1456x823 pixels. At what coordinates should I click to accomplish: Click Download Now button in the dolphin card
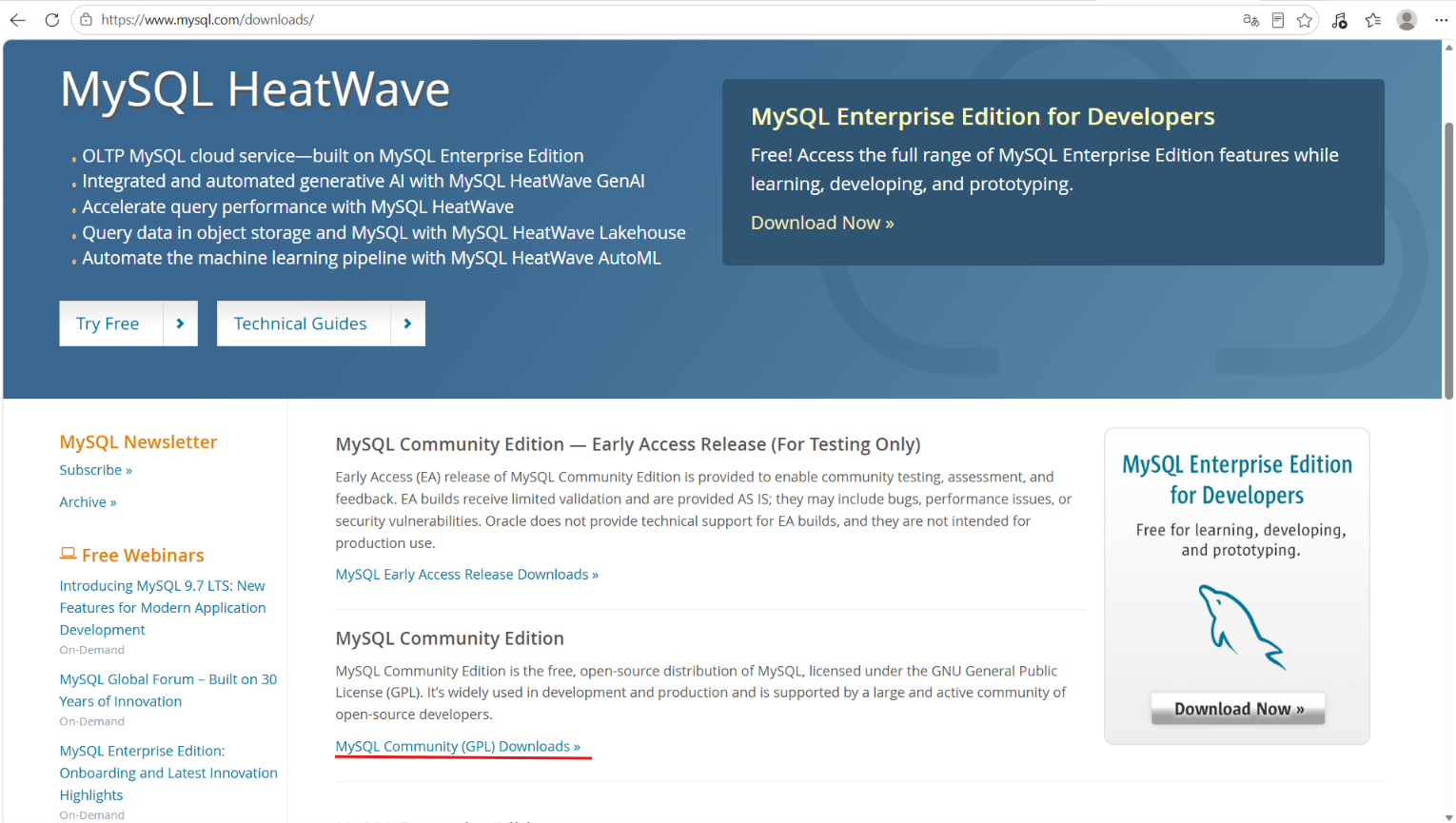[1238, 709]
